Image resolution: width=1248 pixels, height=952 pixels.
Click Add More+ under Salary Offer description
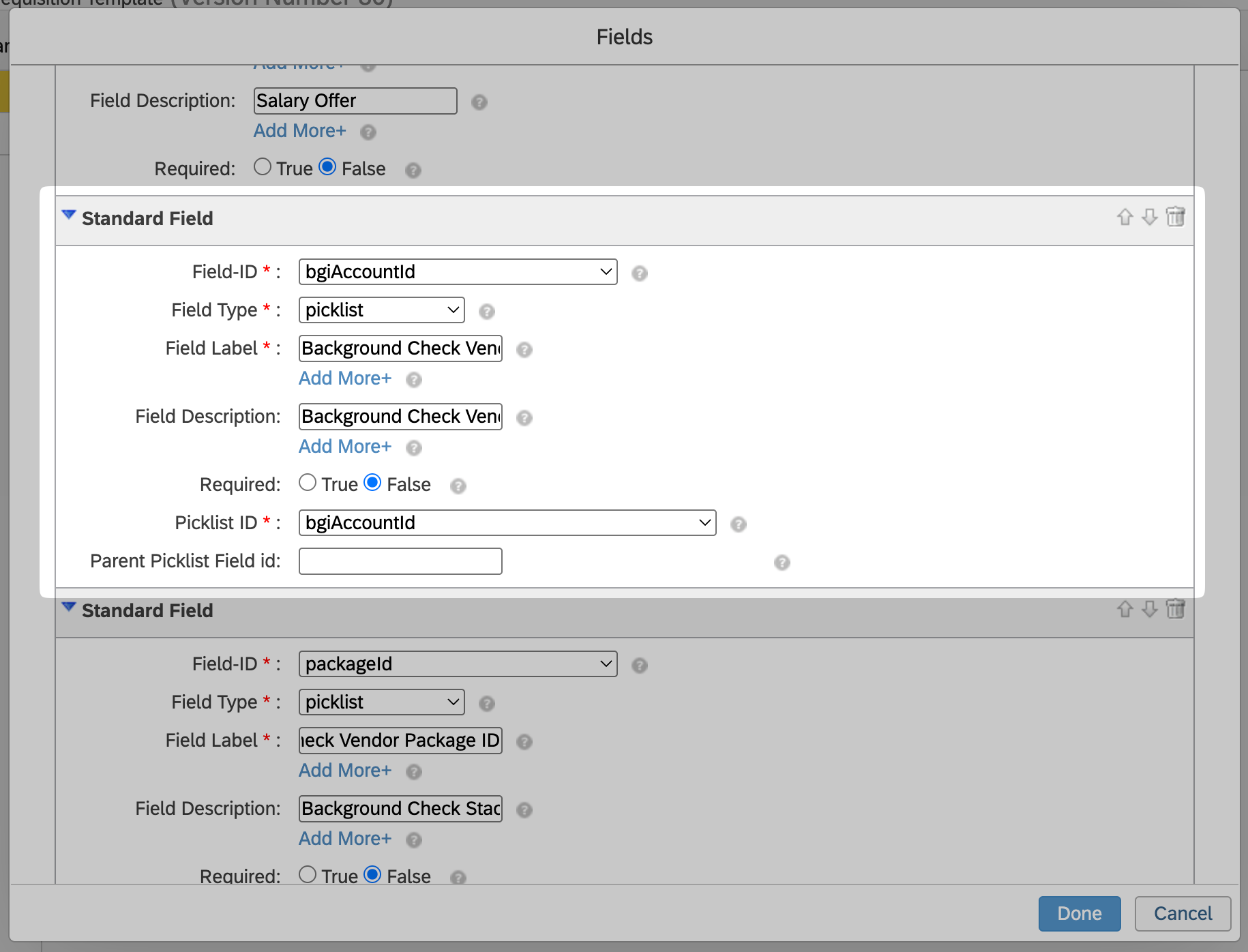299,131
